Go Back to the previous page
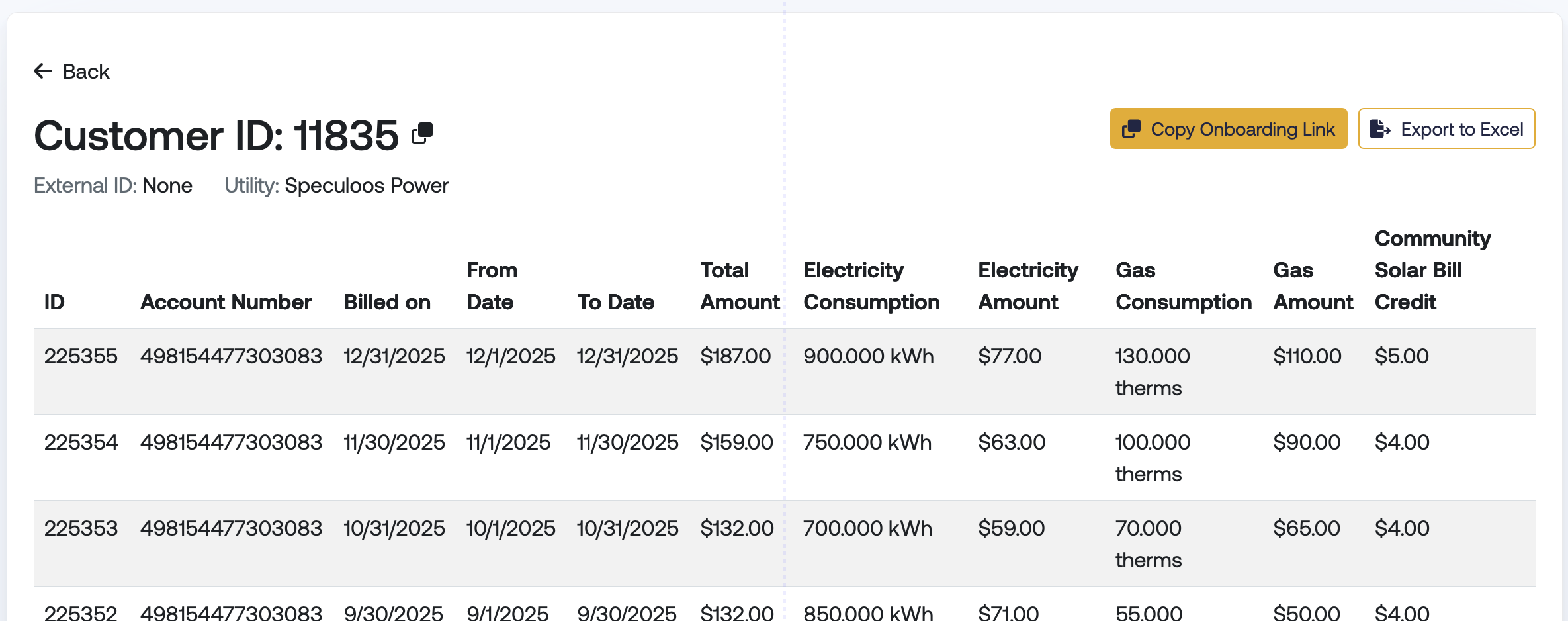Image resolution: width=1568 pixels, height=621 pixels. pos(71,71)
